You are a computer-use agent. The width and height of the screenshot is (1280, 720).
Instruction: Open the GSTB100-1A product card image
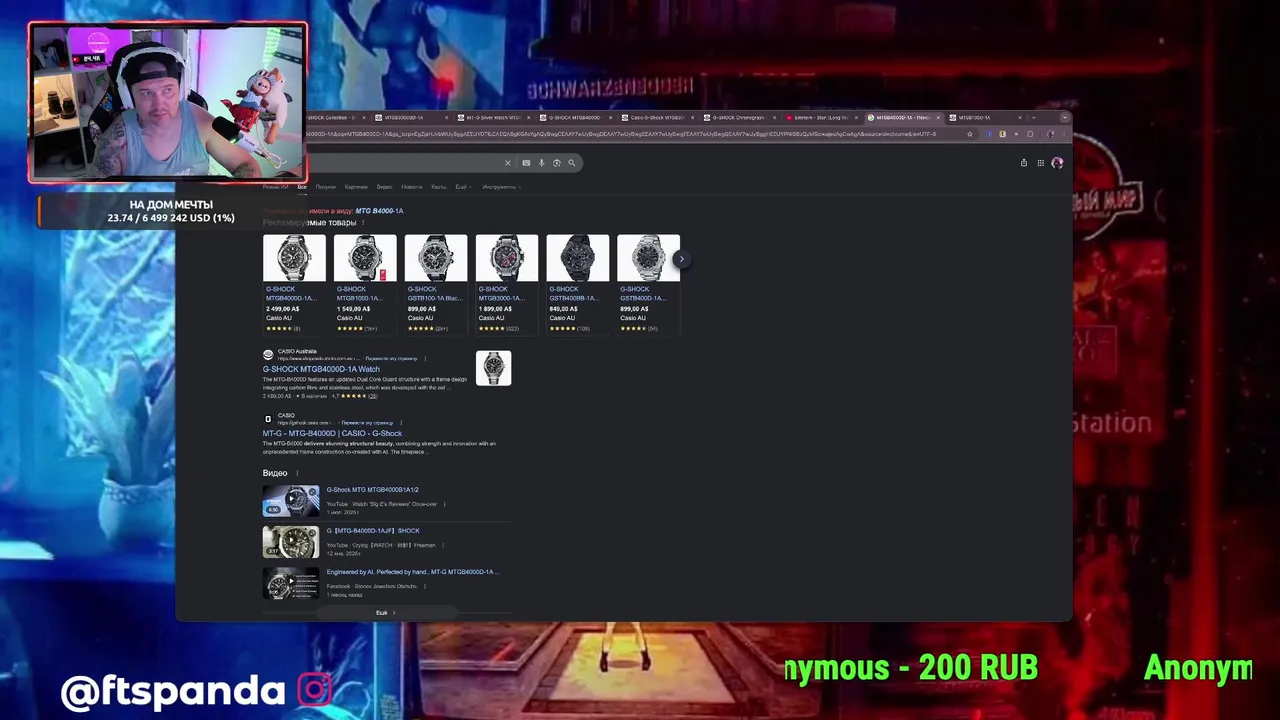[x=436, y=258]
